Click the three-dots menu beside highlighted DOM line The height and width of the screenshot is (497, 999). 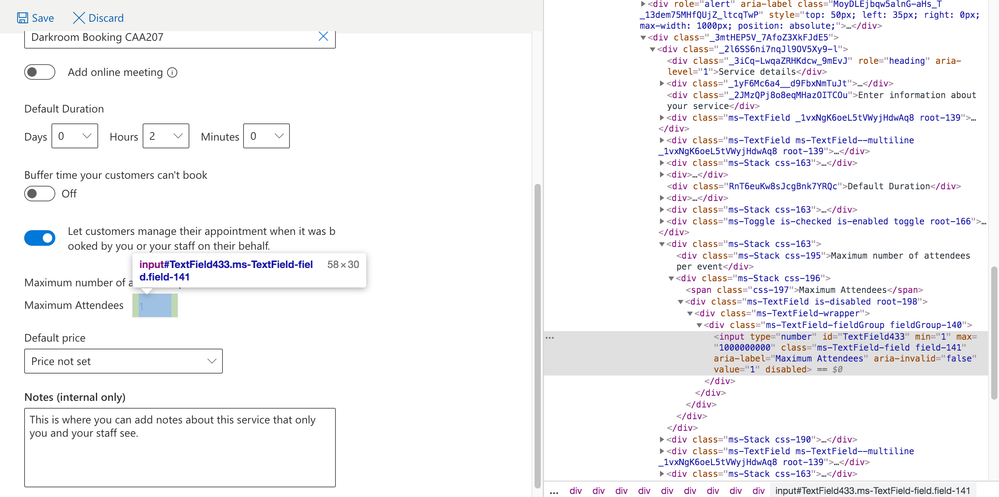tap(551, 338)
